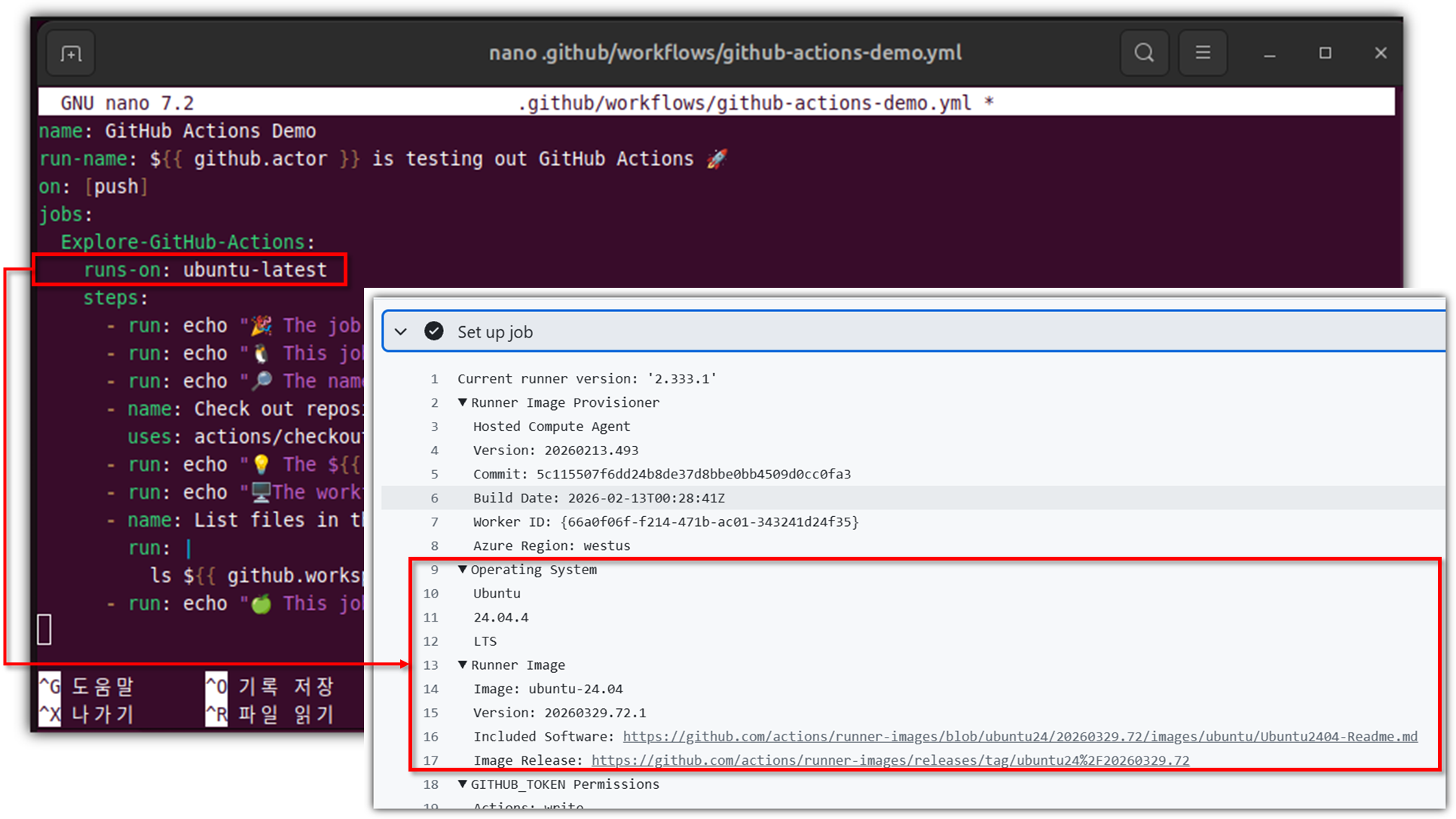
Task: Collapse the Set up job chevron
Action: (401, 332)
